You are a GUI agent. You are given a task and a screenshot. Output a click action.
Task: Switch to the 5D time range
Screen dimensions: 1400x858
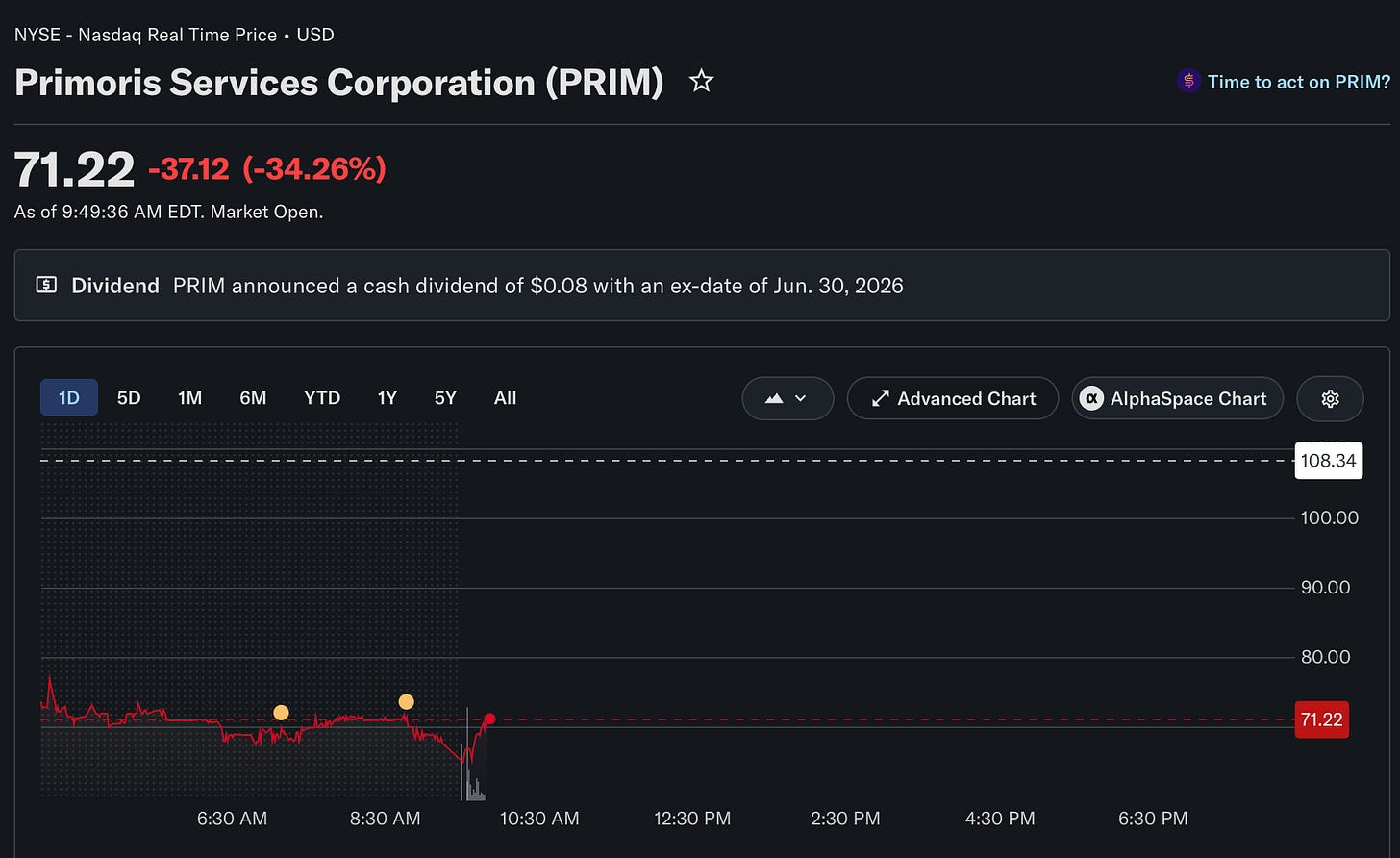129,398
